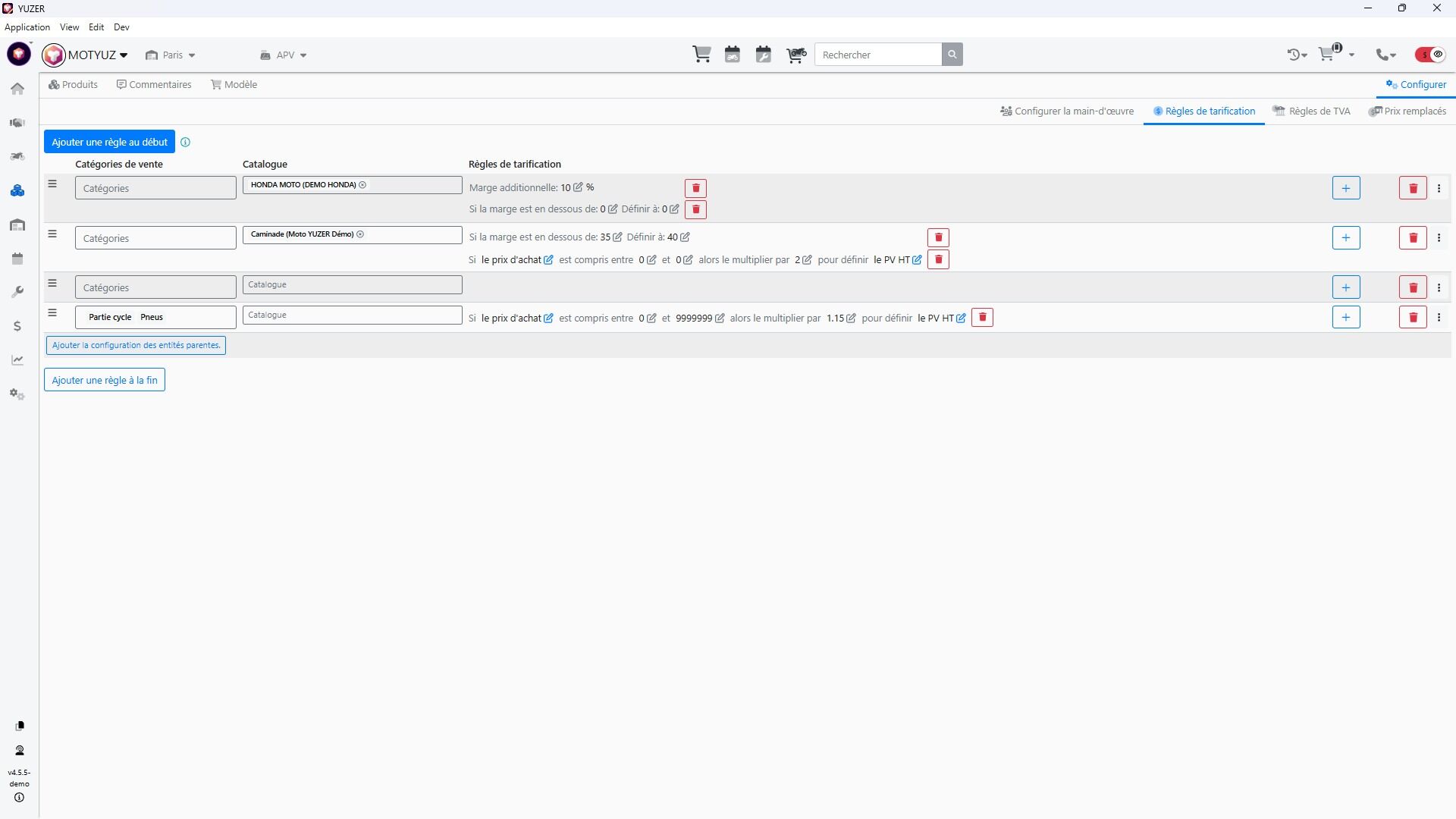Viewport: 1456px width, 819px height.
Task: Edit the Marge additionnelle 10 value
Action: click(578, 187)
